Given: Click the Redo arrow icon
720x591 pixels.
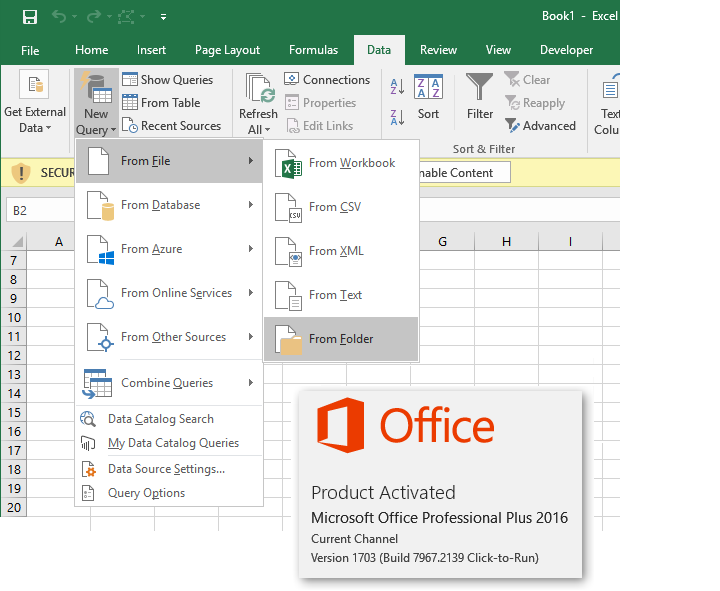Looking at the screenshot, I should tap(94, 17).
